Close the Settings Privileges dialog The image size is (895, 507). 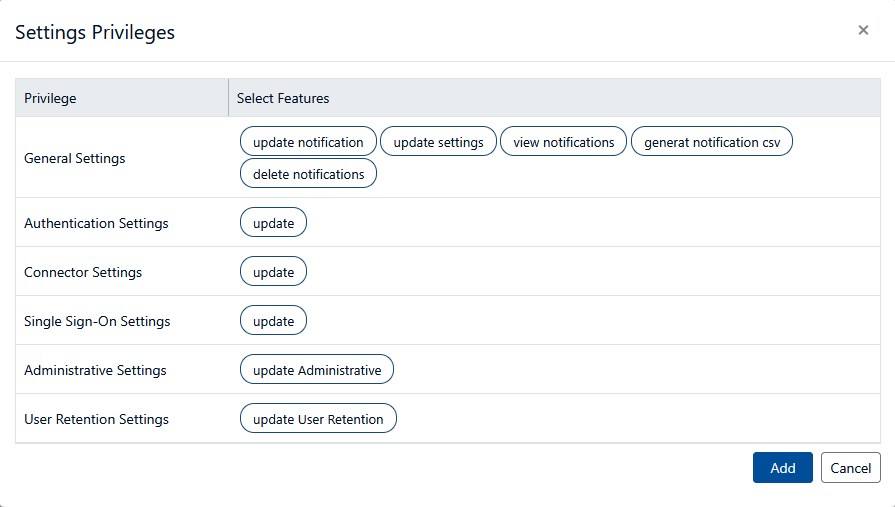[863, 31]
